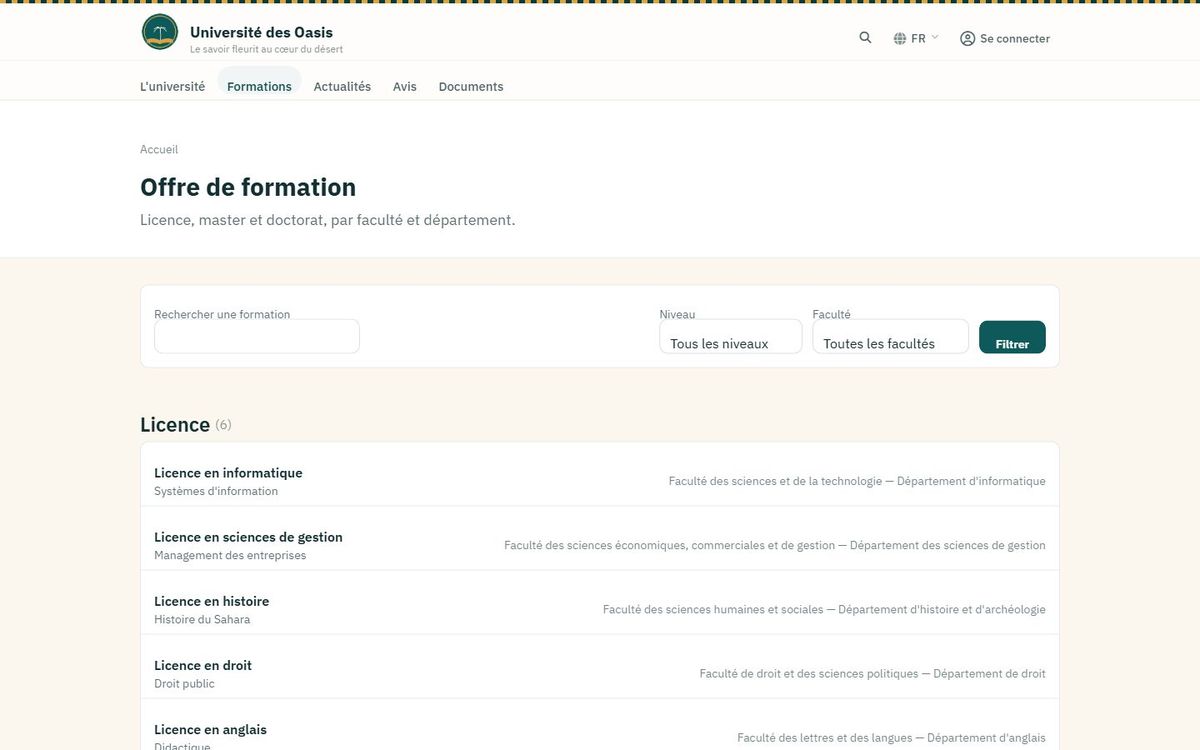This screenshot has height=750, width=1200.
Task: Click the Filtrer button
Action: 1012,337
